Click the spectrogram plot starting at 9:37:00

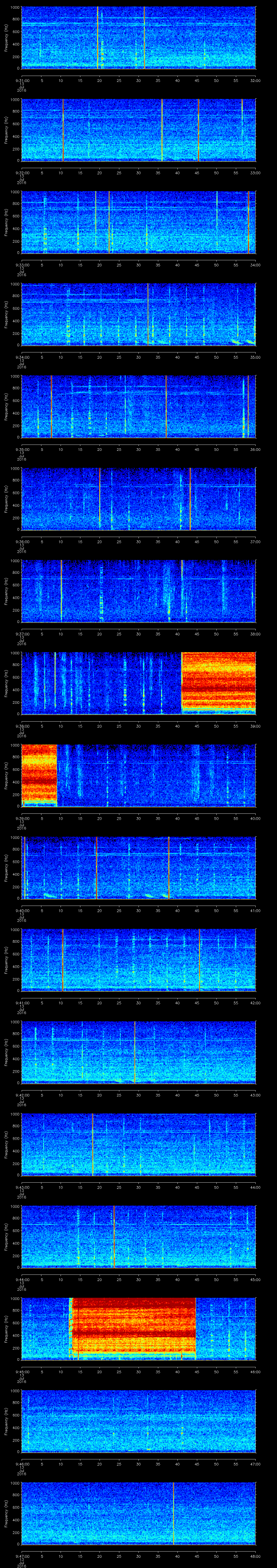[x=138, y=591]
